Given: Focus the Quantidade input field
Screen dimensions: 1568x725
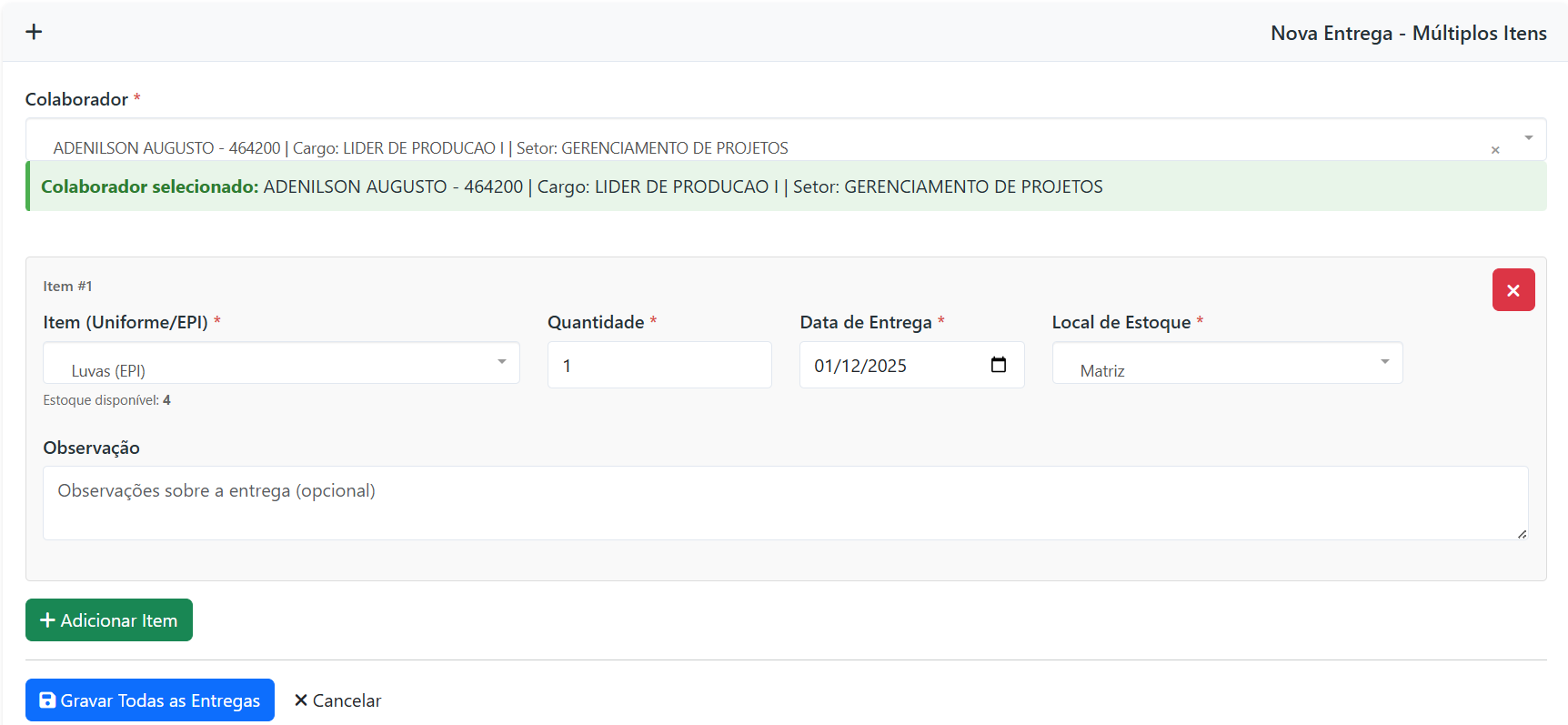Looking at the screenshot, I should coord(659,366).
